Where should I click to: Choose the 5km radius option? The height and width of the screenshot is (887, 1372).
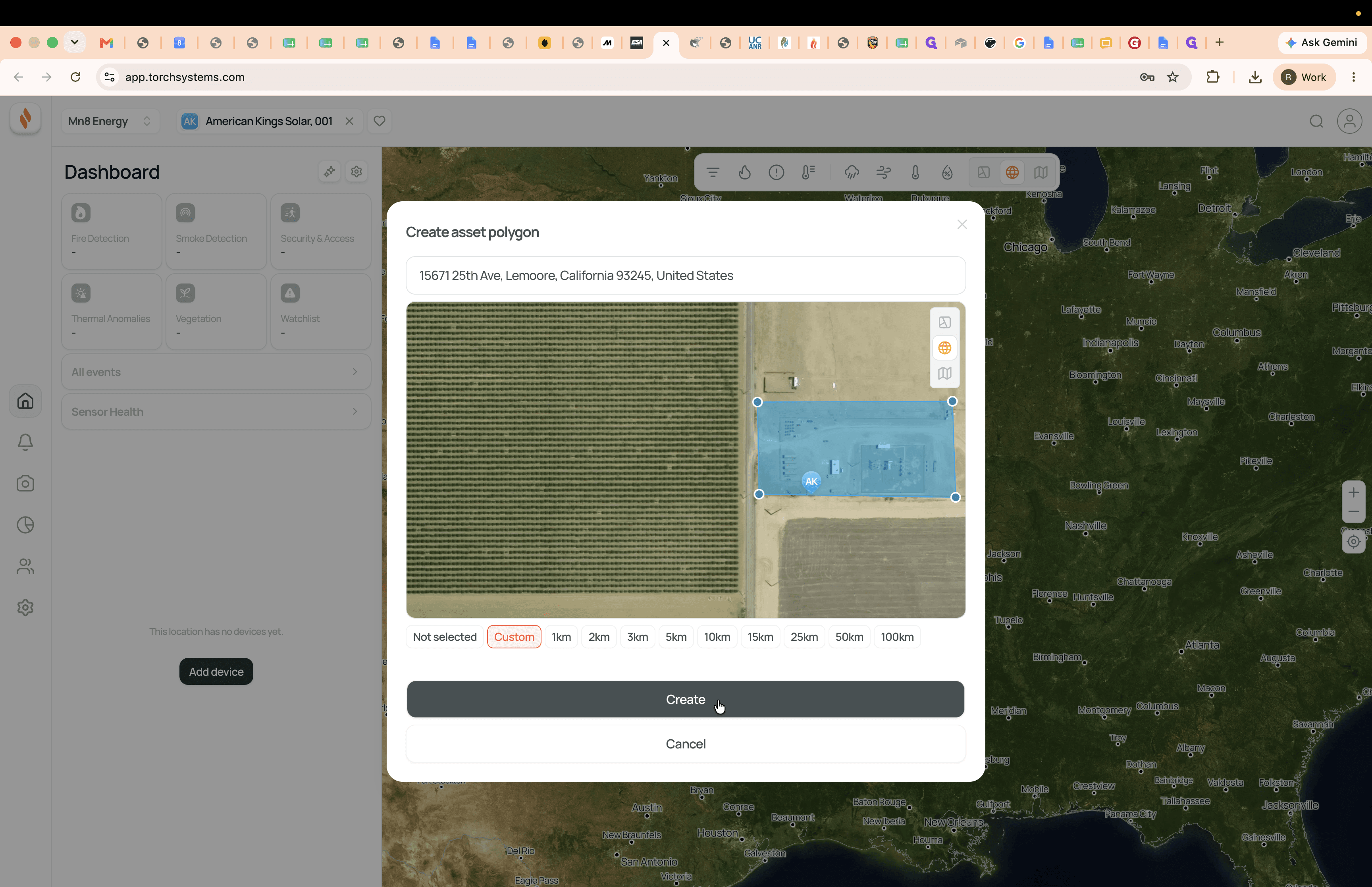pyautogui.click(x=676, y=637)
